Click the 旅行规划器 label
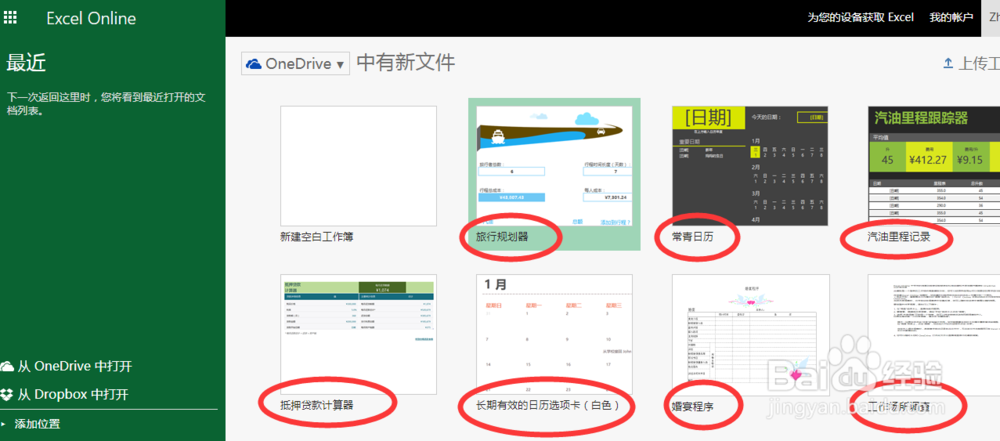Viewport: 1000px width, 441px height. pos(502,237)
